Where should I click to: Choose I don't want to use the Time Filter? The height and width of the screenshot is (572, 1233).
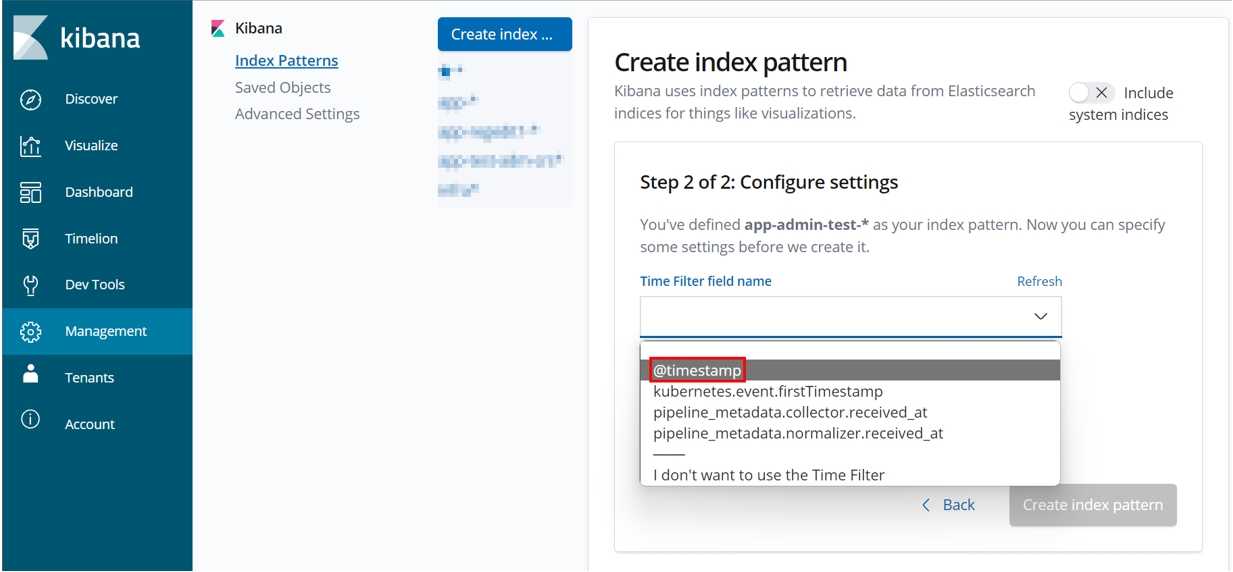coord(850,475)
